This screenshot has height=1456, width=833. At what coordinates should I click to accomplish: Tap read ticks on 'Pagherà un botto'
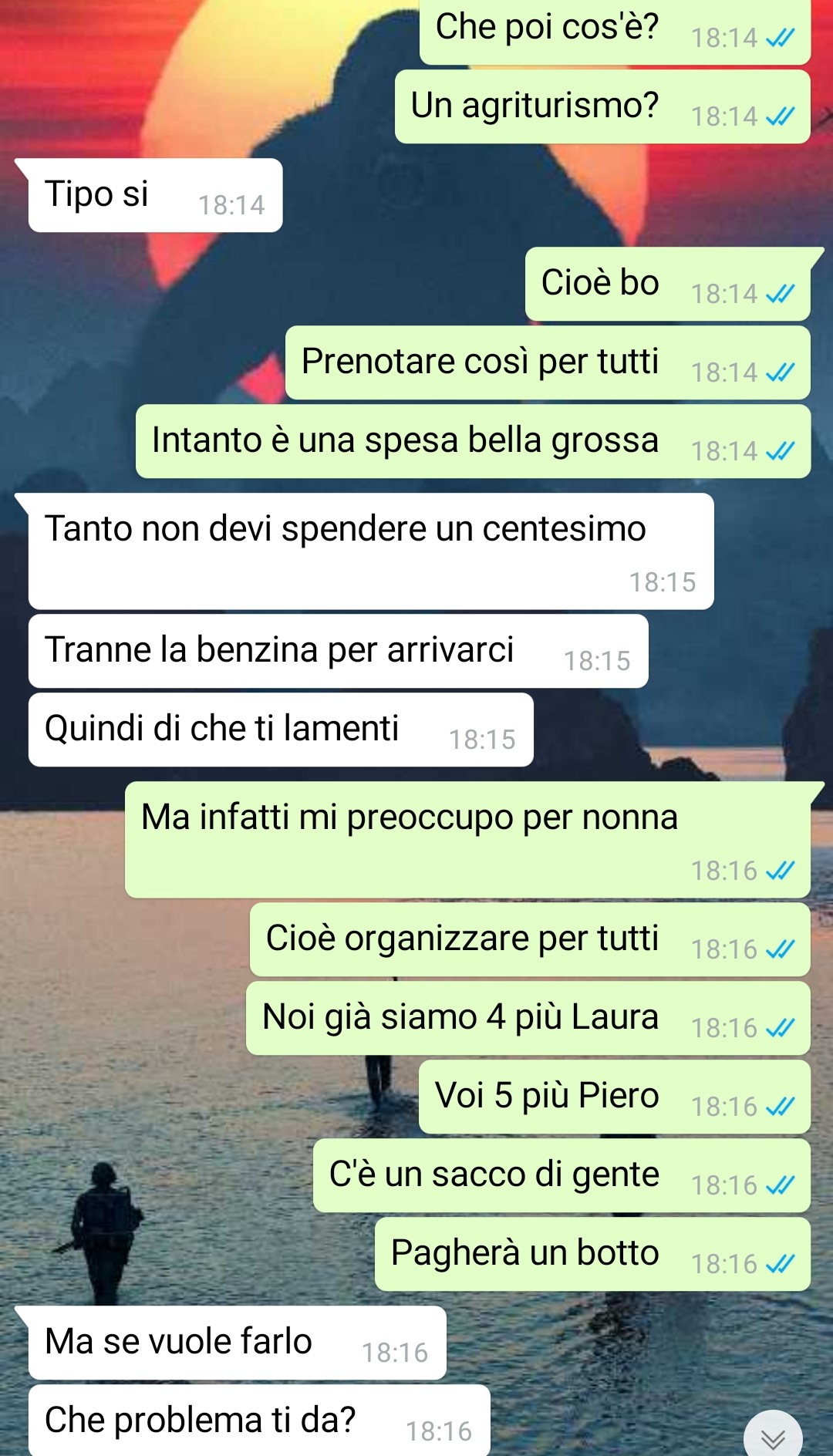[x=780, y=1264]
